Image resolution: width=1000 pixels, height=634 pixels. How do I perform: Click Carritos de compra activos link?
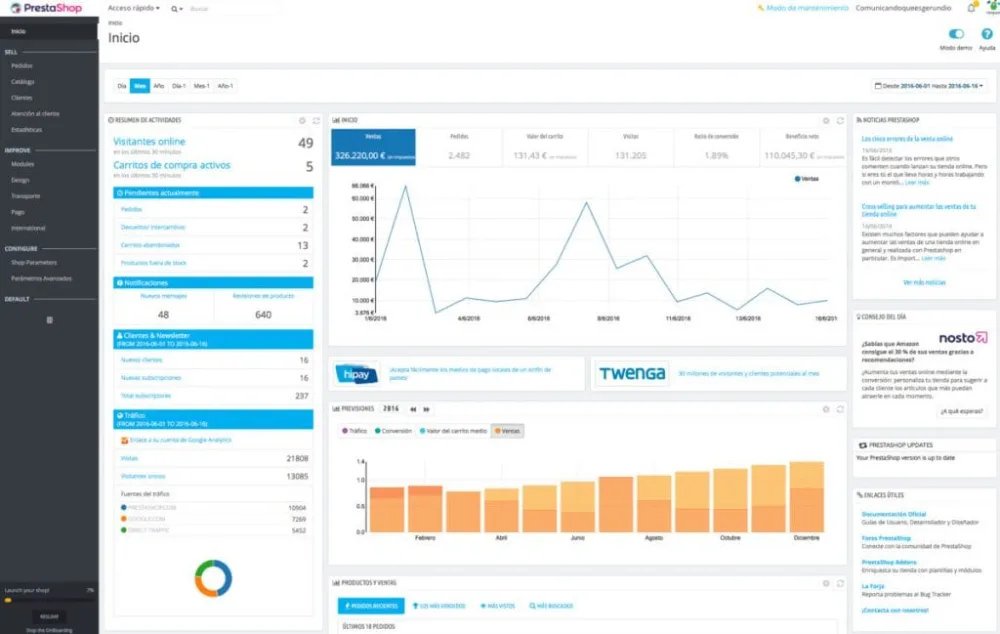172,165
